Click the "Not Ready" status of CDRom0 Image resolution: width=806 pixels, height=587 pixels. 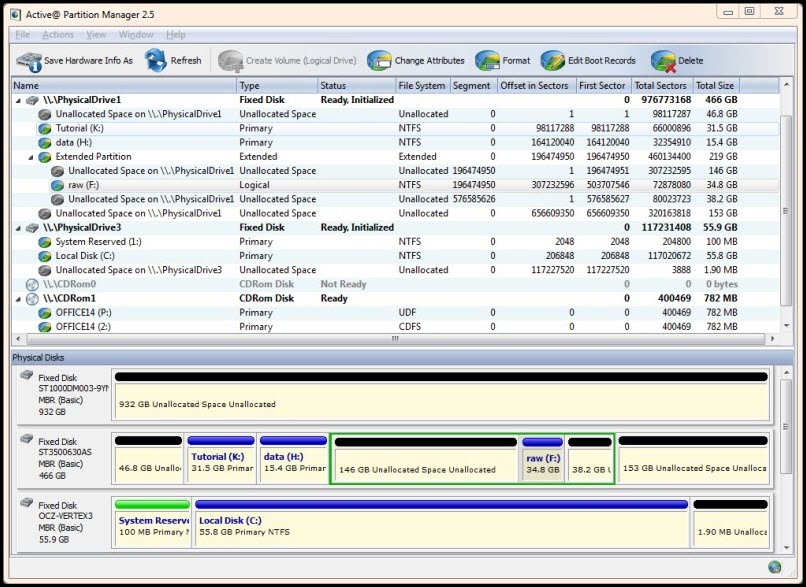coord(343,284)
